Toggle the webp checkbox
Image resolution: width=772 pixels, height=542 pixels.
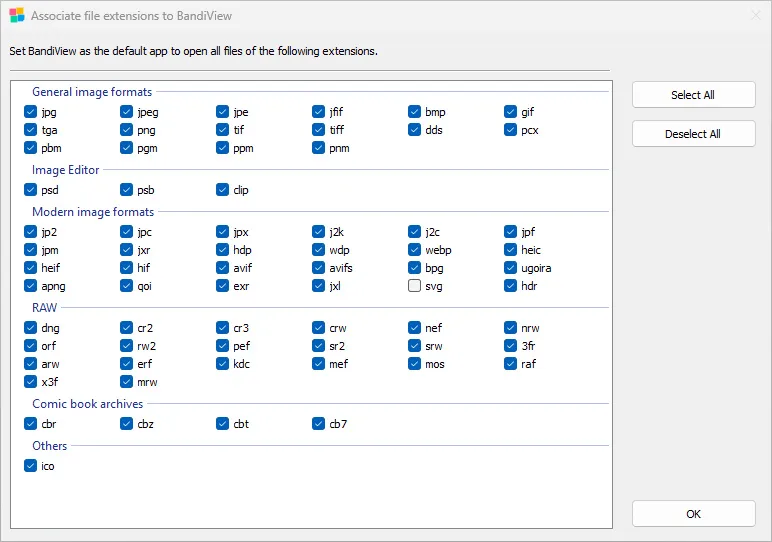[x=415, y=250]
